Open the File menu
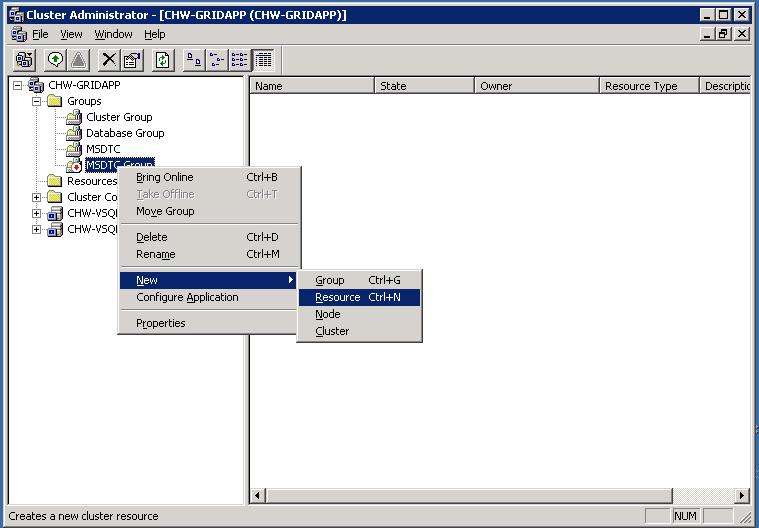Screen dimensions: 759x528 40,34
